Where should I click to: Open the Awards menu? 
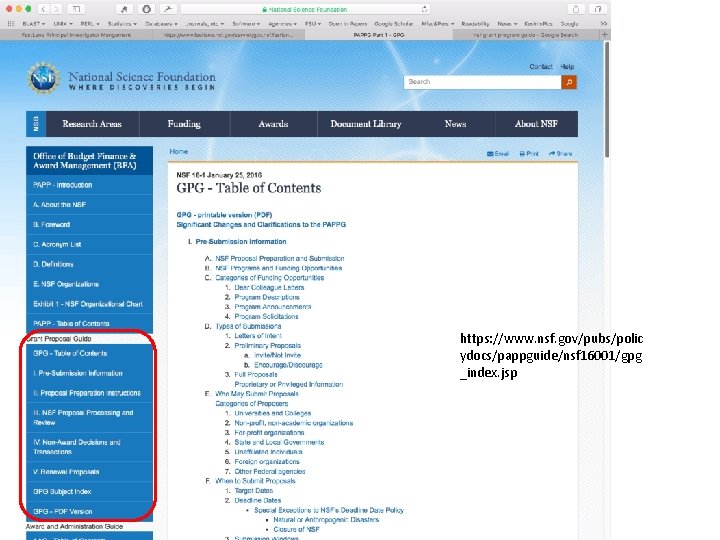273,124
